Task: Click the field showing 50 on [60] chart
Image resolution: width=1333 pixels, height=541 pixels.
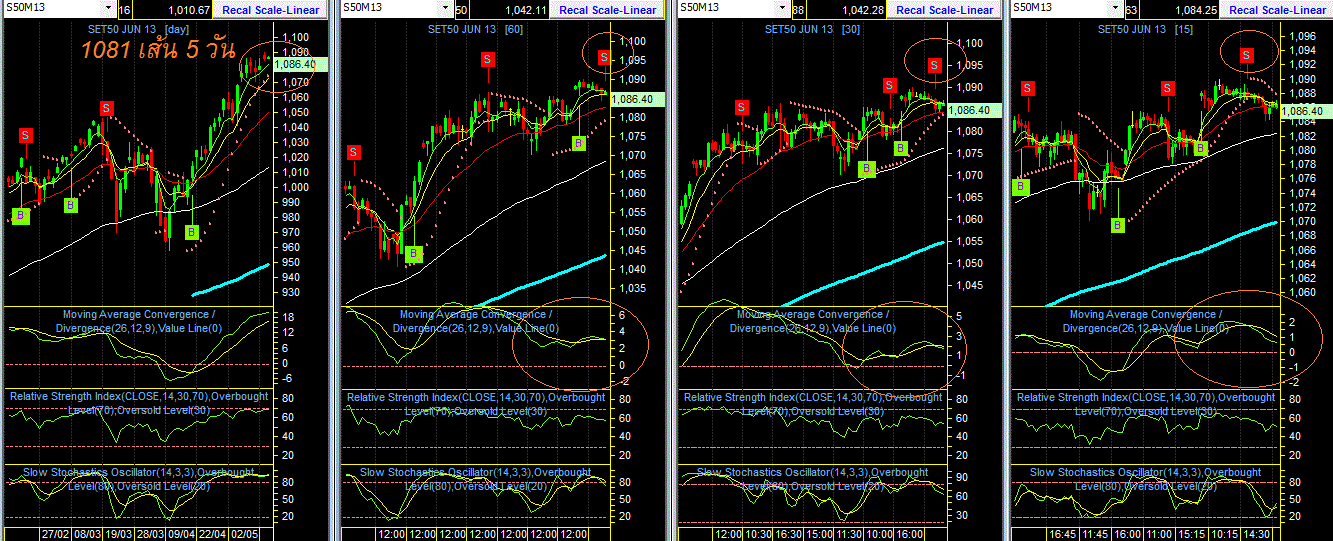Action: (461, 10)
